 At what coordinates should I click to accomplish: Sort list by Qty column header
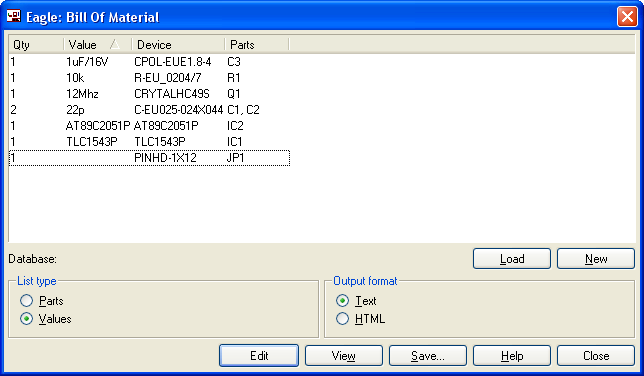pyautogui.click(x=36, y=44)
